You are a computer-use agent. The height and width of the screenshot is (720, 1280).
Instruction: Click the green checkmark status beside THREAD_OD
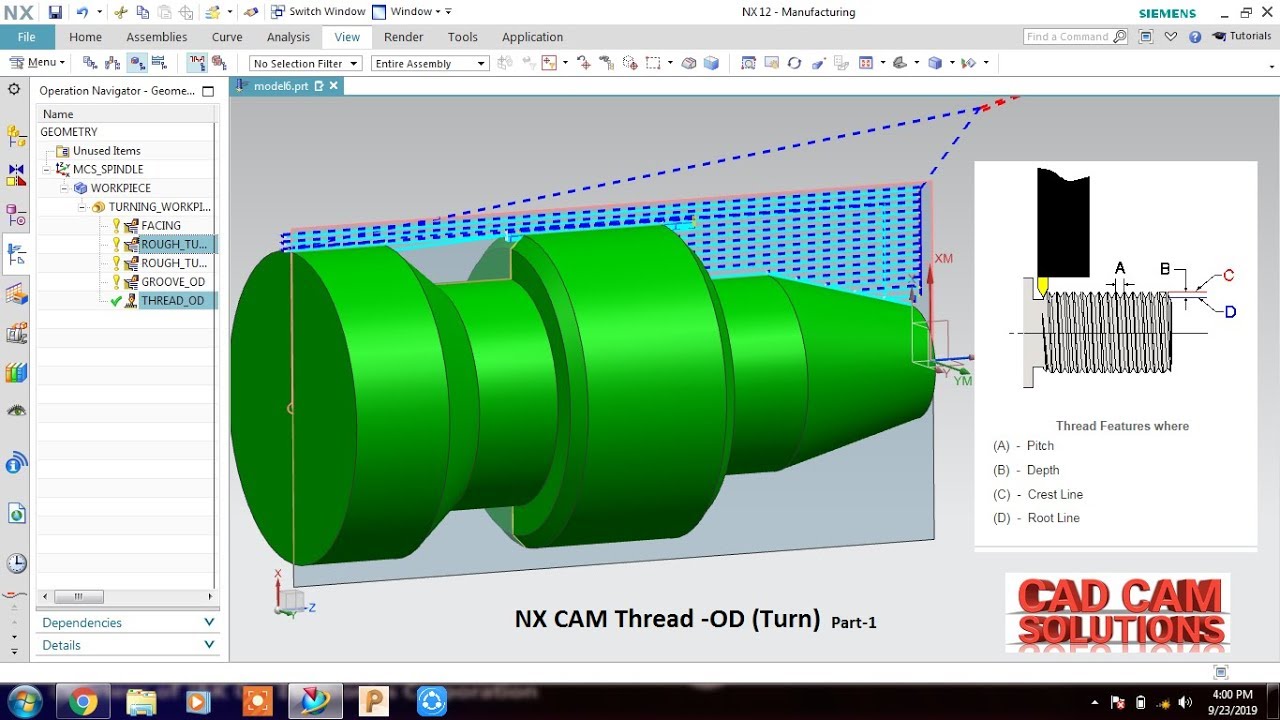[116, 301]
